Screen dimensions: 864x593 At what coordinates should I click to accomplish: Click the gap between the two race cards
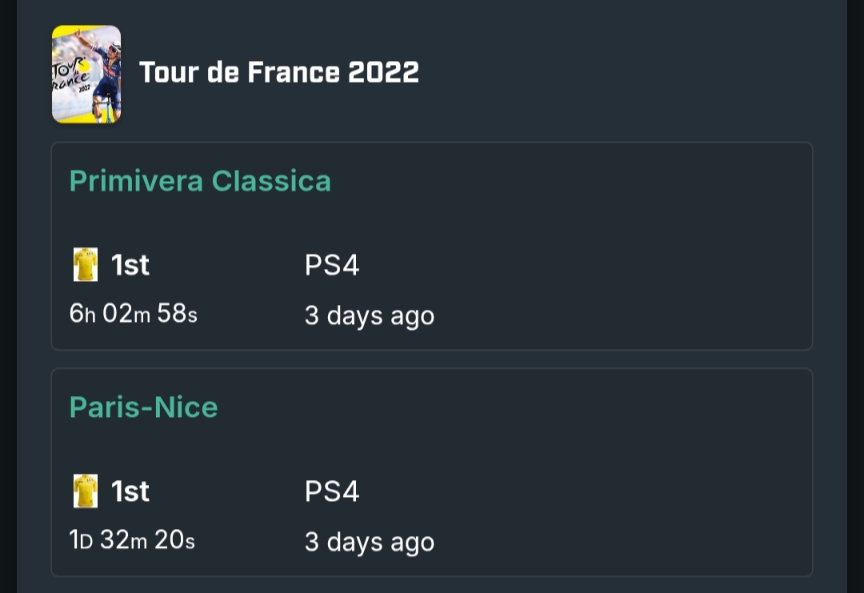pos(432,360)
